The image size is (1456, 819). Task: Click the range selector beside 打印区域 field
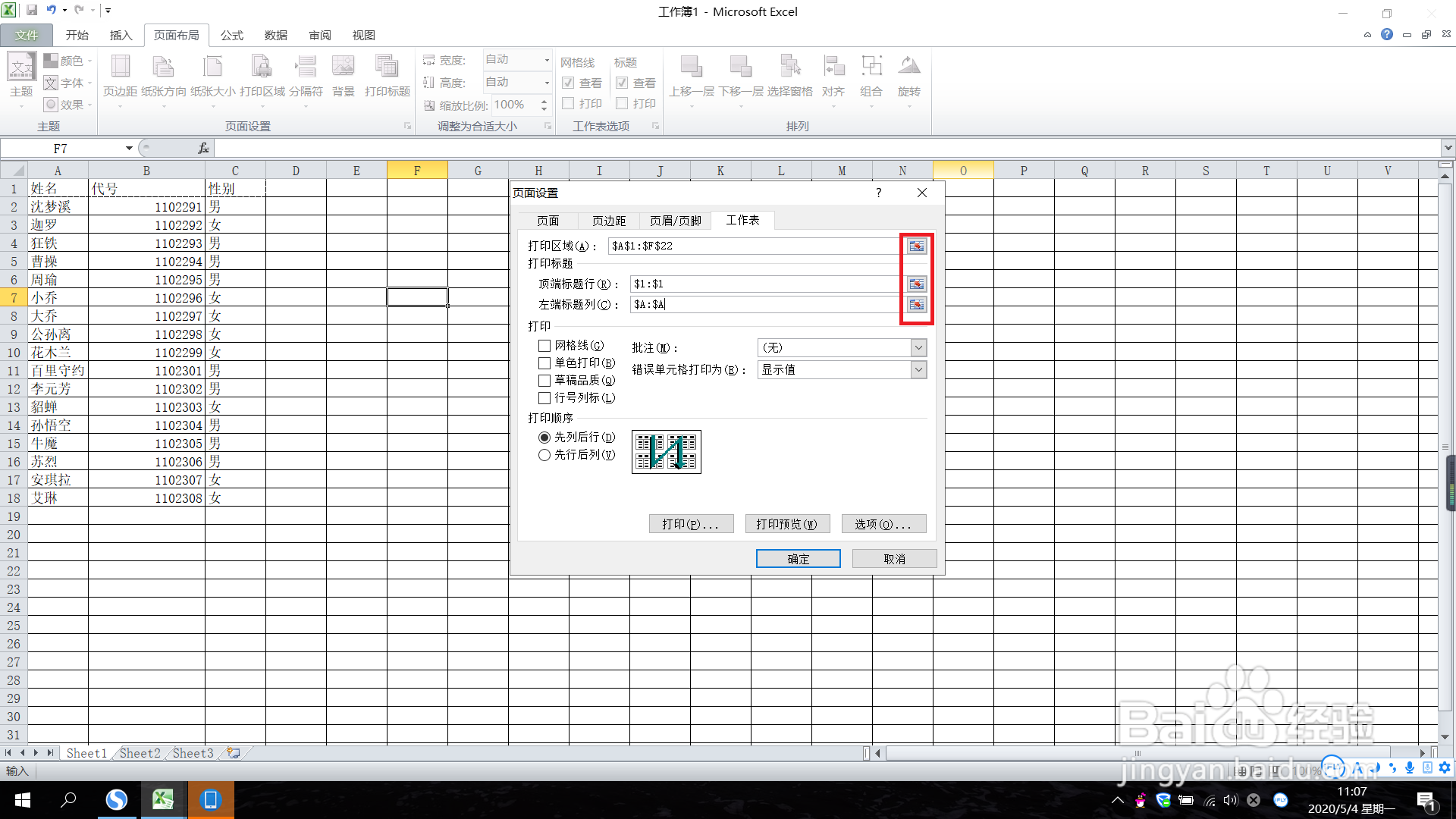[917, 246]
